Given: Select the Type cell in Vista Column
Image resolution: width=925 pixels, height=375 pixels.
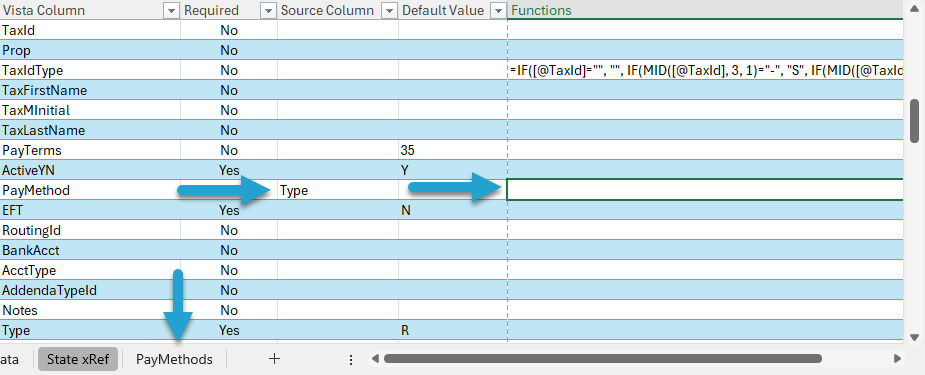Looking at the screenshot, I should pyautogui.click(x=90, y=331).
